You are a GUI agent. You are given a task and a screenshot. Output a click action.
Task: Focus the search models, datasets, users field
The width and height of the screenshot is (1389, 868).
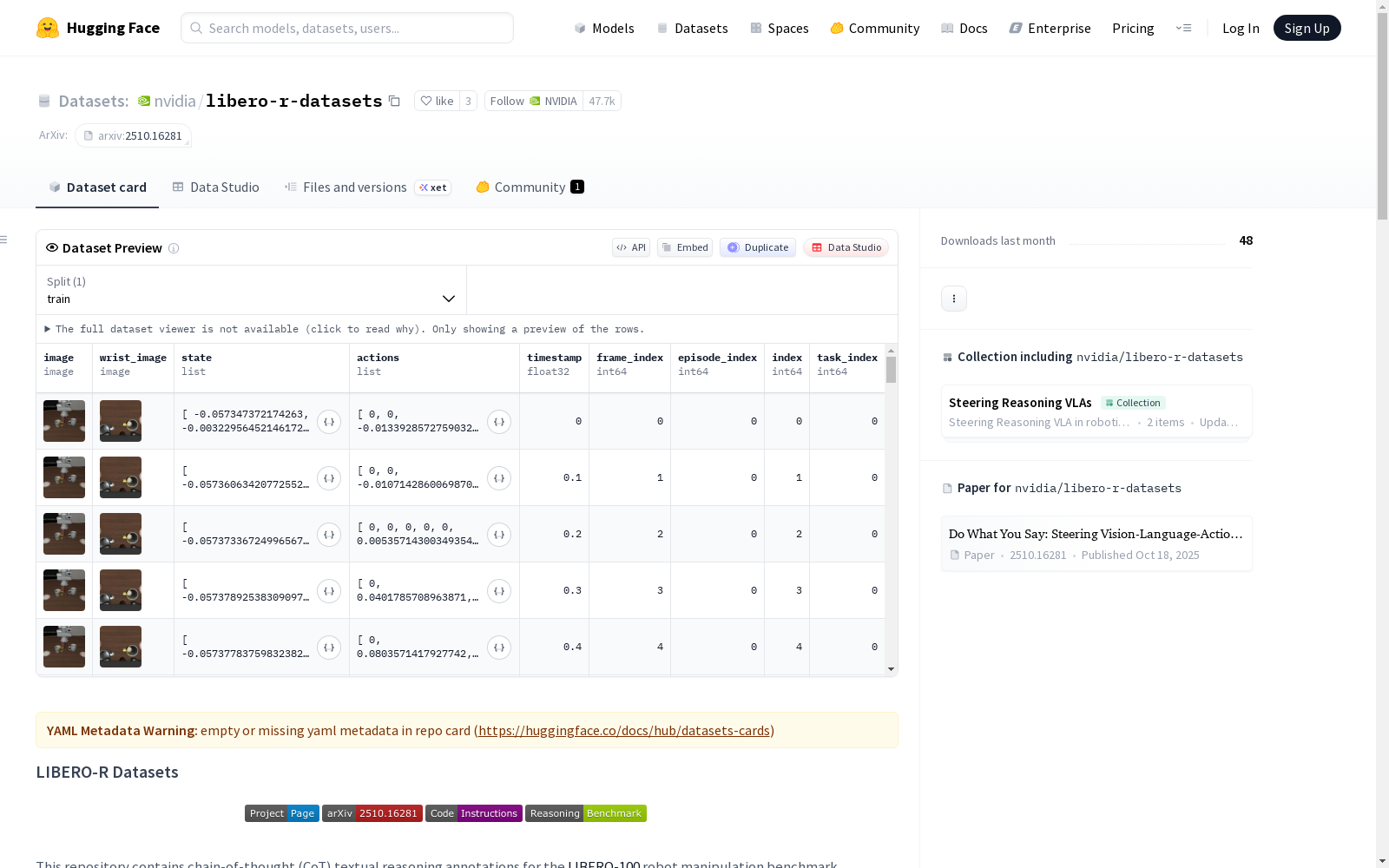[347, 28]
